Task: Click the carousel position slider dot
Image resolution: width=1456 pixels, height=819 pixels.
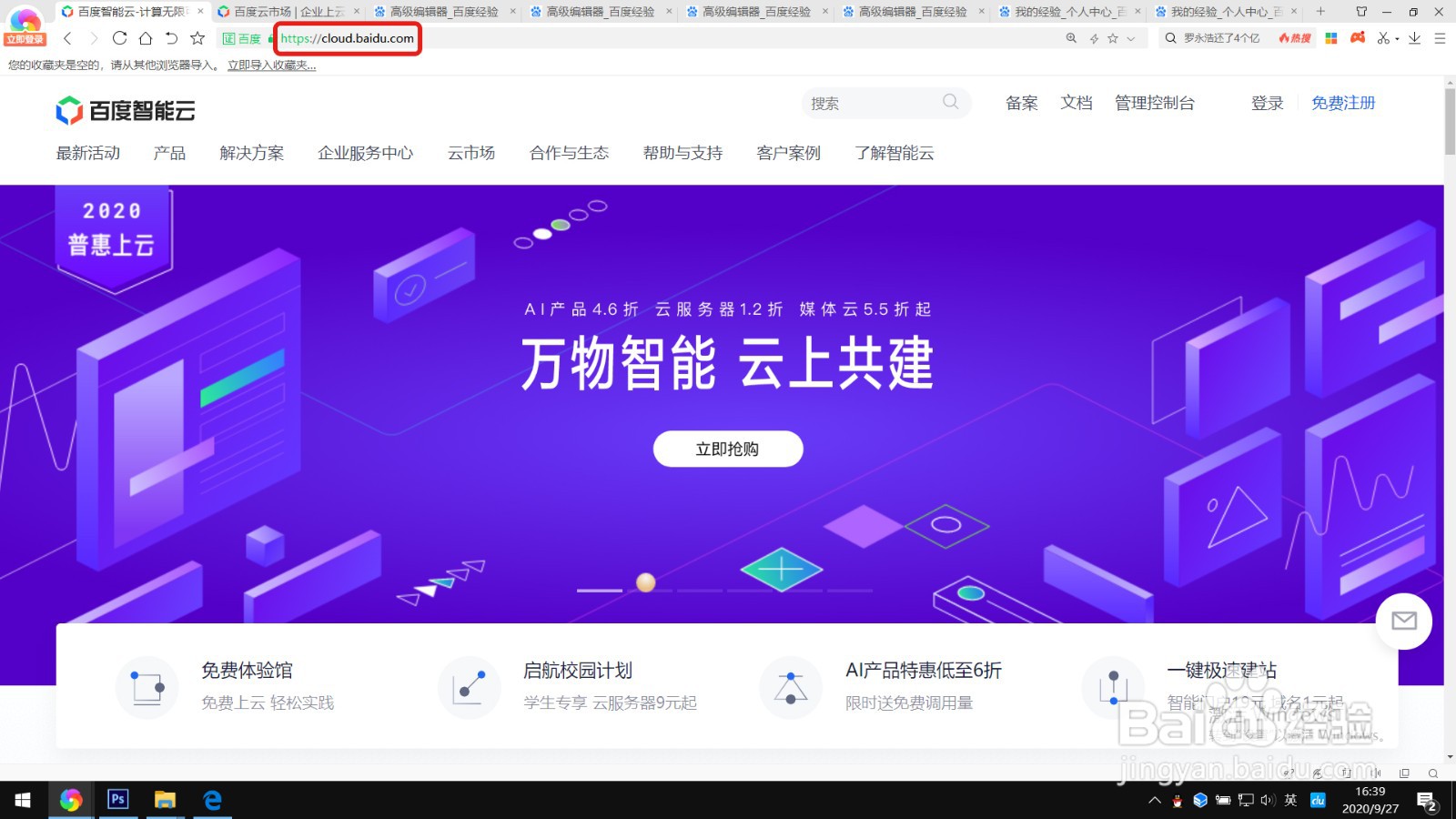Action: 646,582
